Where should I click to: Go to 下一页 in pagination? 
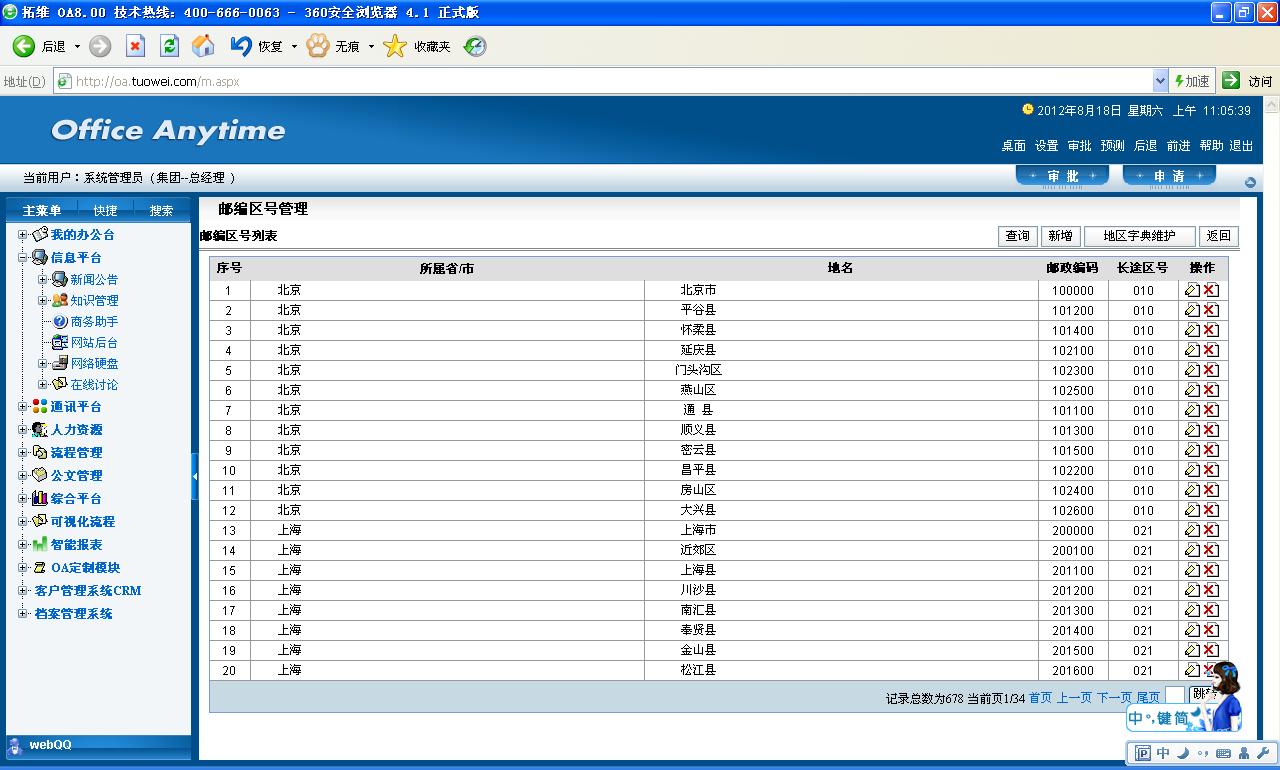1114,698
